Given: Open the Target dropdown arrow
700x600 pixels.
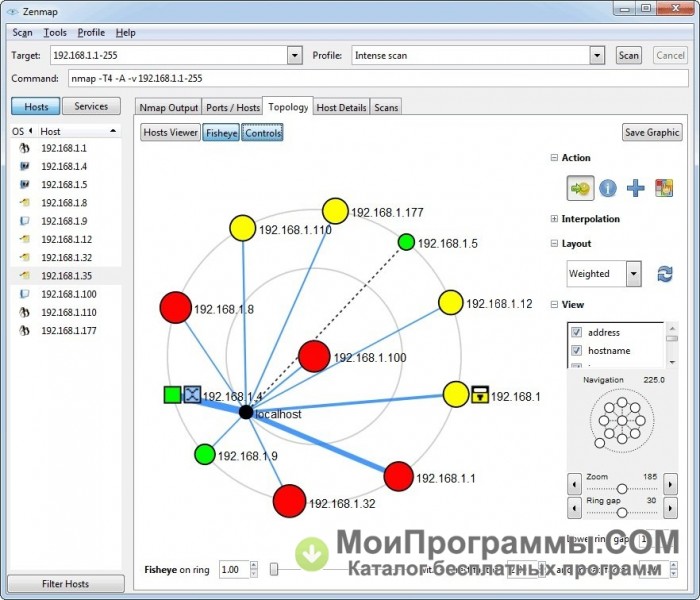Looking at the screenshot, I should (294, 56).
